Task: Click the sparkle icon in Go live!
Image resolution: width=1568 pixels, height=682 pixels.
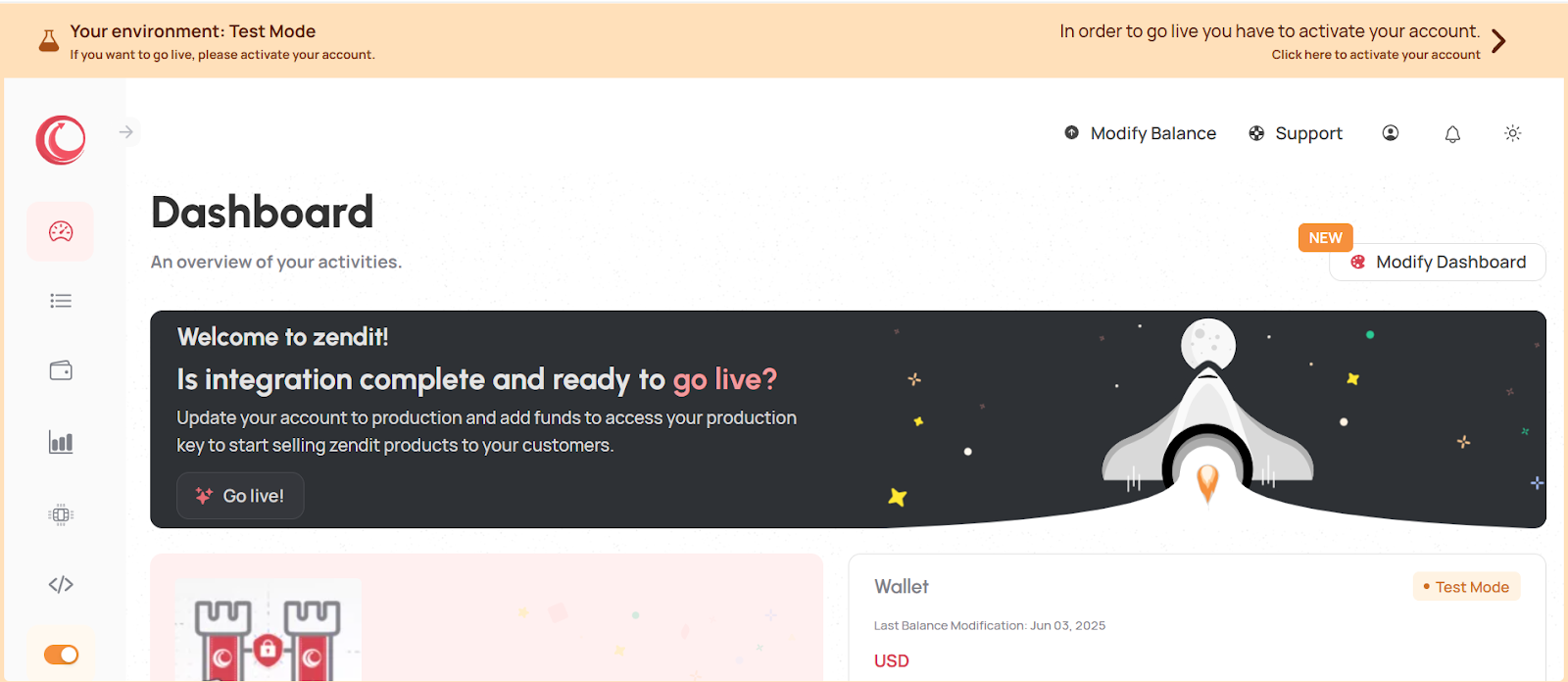Action: (x=204, y=496)
